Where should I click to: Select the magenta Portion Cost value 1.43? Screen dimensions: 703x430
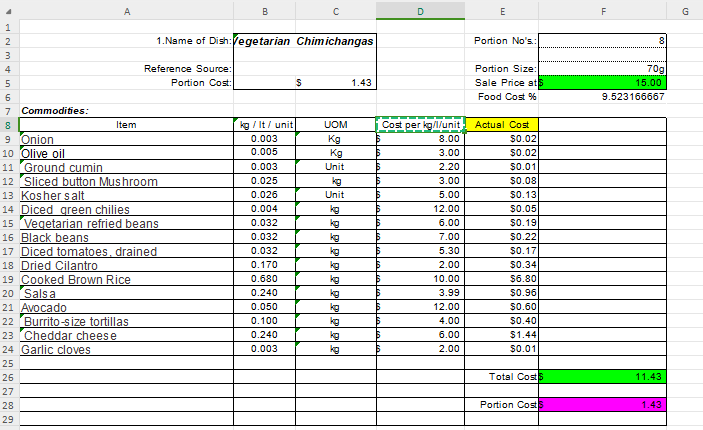603,405
